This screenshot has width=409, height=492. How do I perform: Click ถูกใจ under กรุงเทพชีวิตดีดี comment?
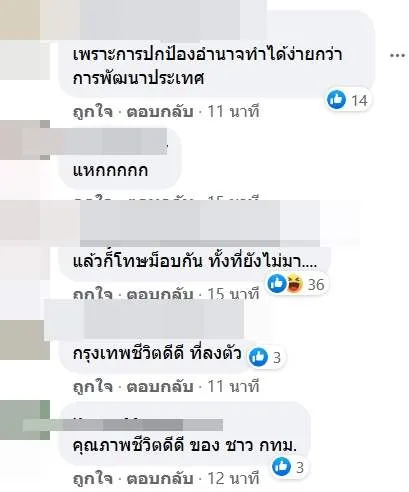(93, 387)
